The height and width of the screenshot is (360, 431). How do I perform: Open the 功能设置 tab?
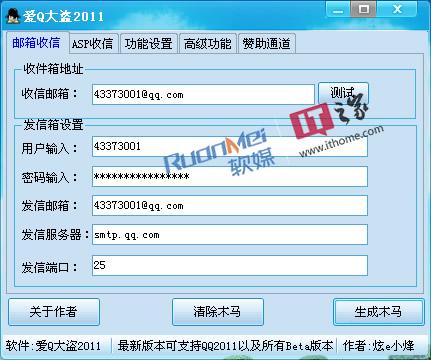click(x=148, y=43)
